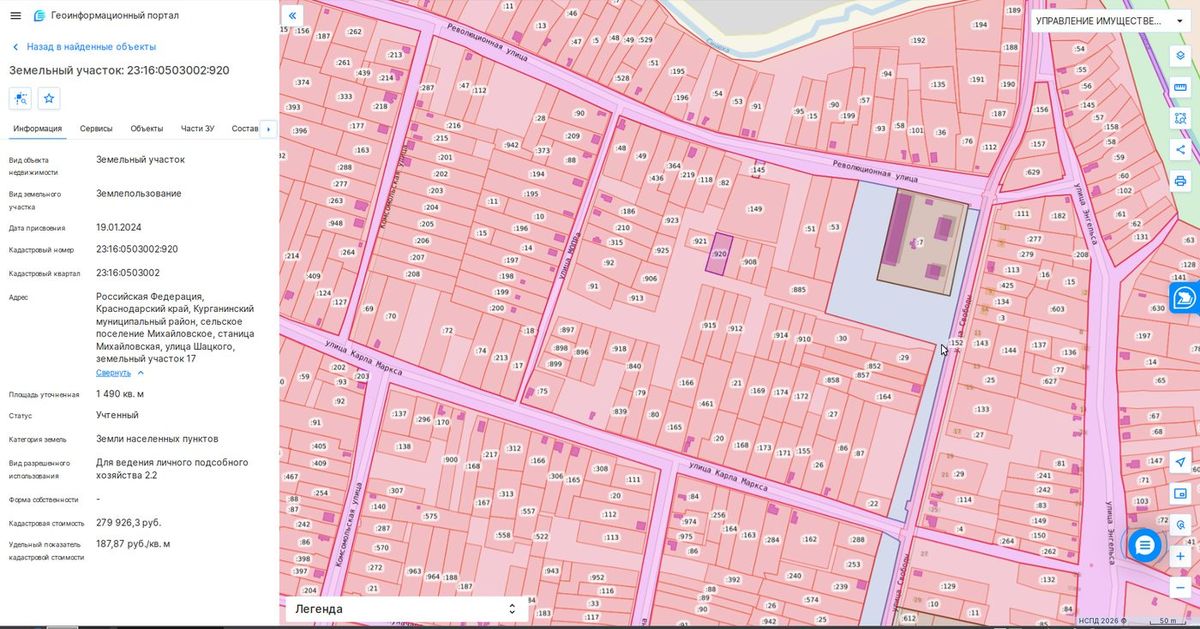Open the Объекты tab
Screen dimensions: 1200x629
point(147,128)
